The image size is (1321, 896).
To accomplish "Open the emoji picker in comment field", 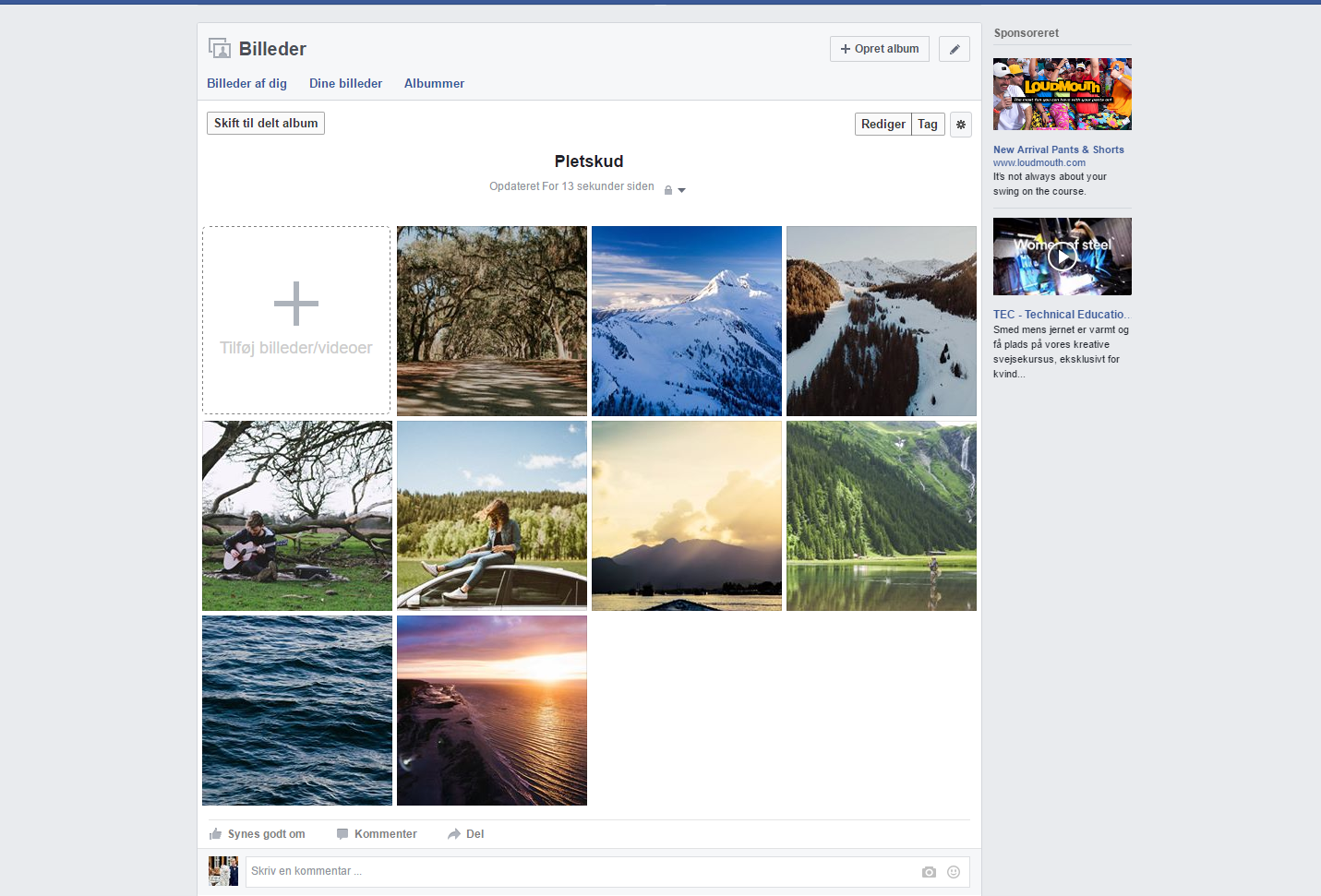I will pos(954,872).
